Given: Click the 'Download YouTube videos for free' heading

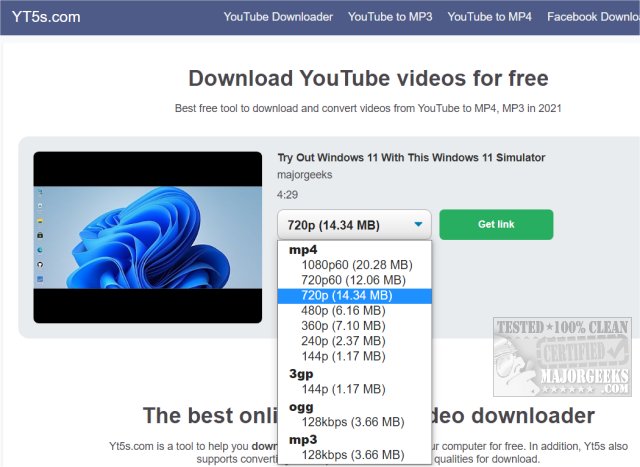Looking at the screenshot, I should (368, 78).
